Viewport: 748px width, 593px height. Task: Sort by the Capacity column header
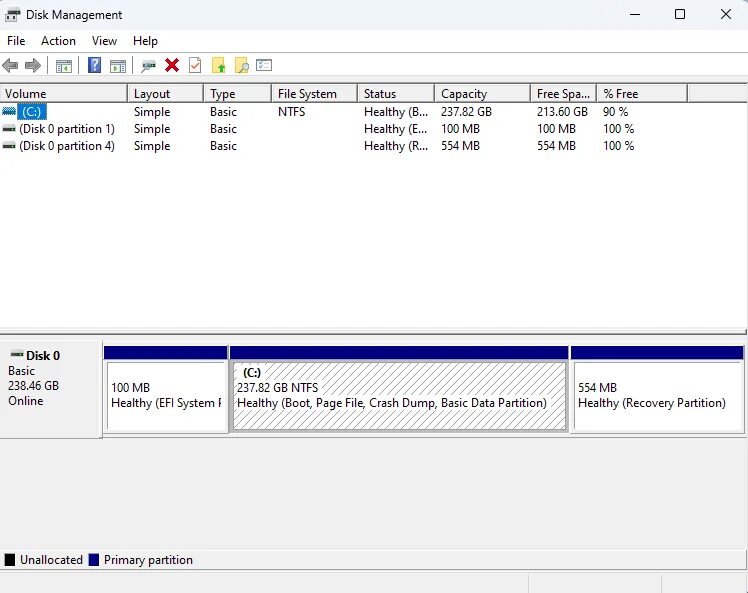point(482,94)
